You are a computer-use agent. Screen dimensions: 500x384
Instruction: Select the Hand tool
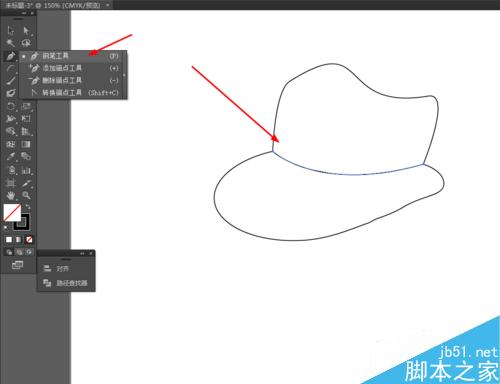pos(11,195)
